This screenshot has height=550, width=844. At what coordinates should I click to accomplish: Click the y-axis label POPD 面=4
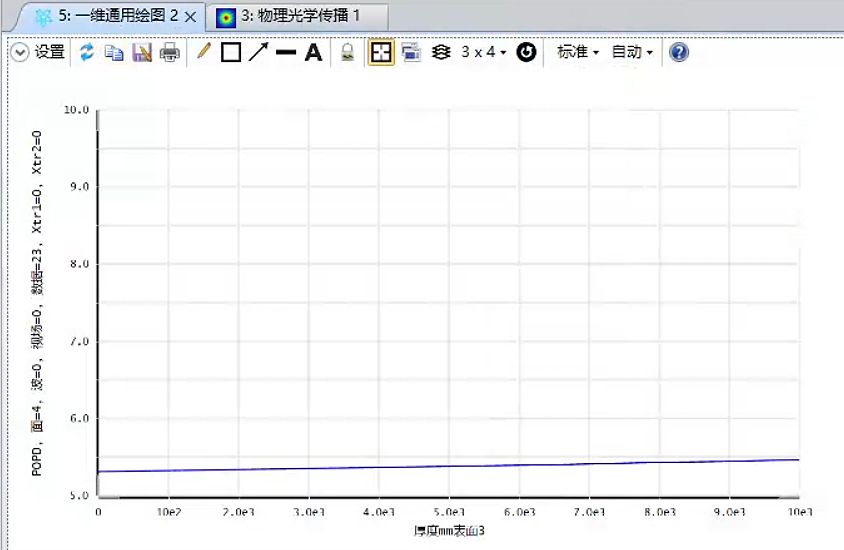tap(37, 304)
